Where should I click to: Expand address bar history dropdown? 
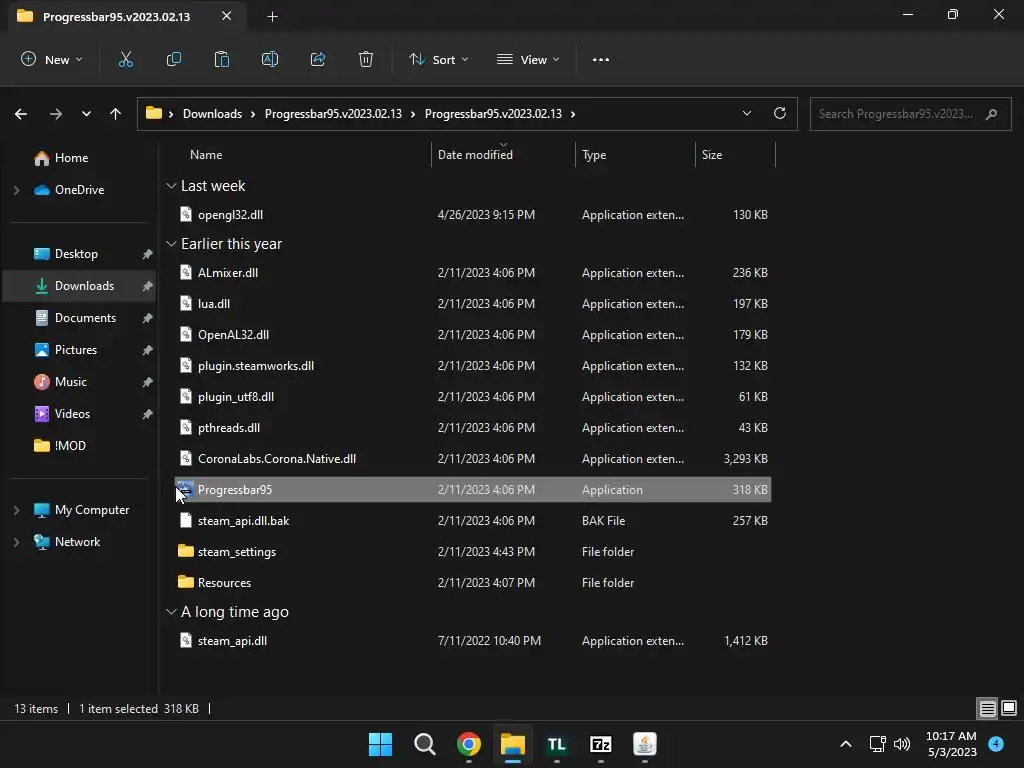pos(746,113)
